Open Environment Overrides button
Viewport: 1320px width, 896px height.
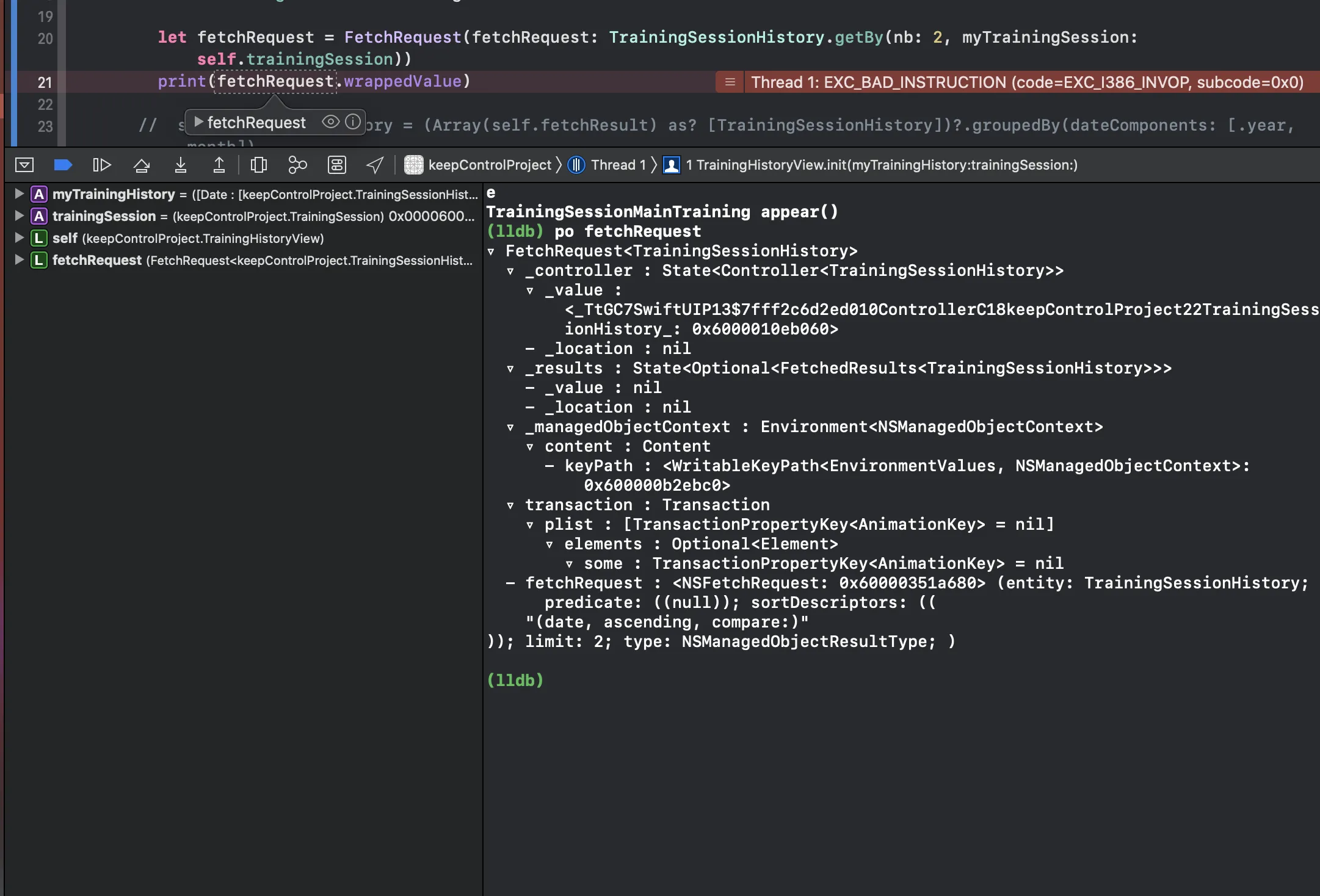click(x=336, y=165)
